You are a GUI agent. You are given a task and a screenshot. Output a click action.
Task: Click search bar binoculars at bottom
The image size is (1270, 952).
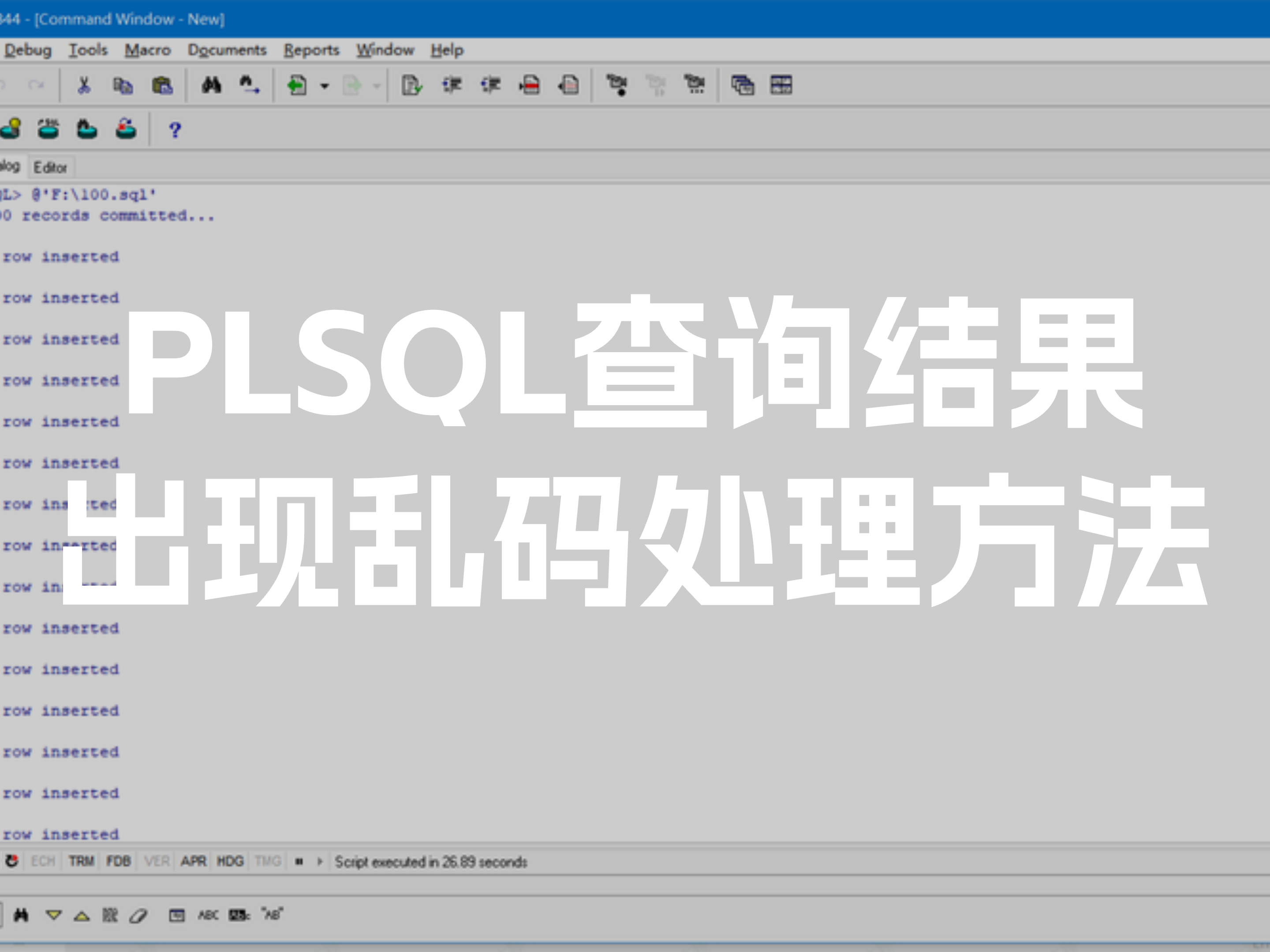(x=21, y=915)
